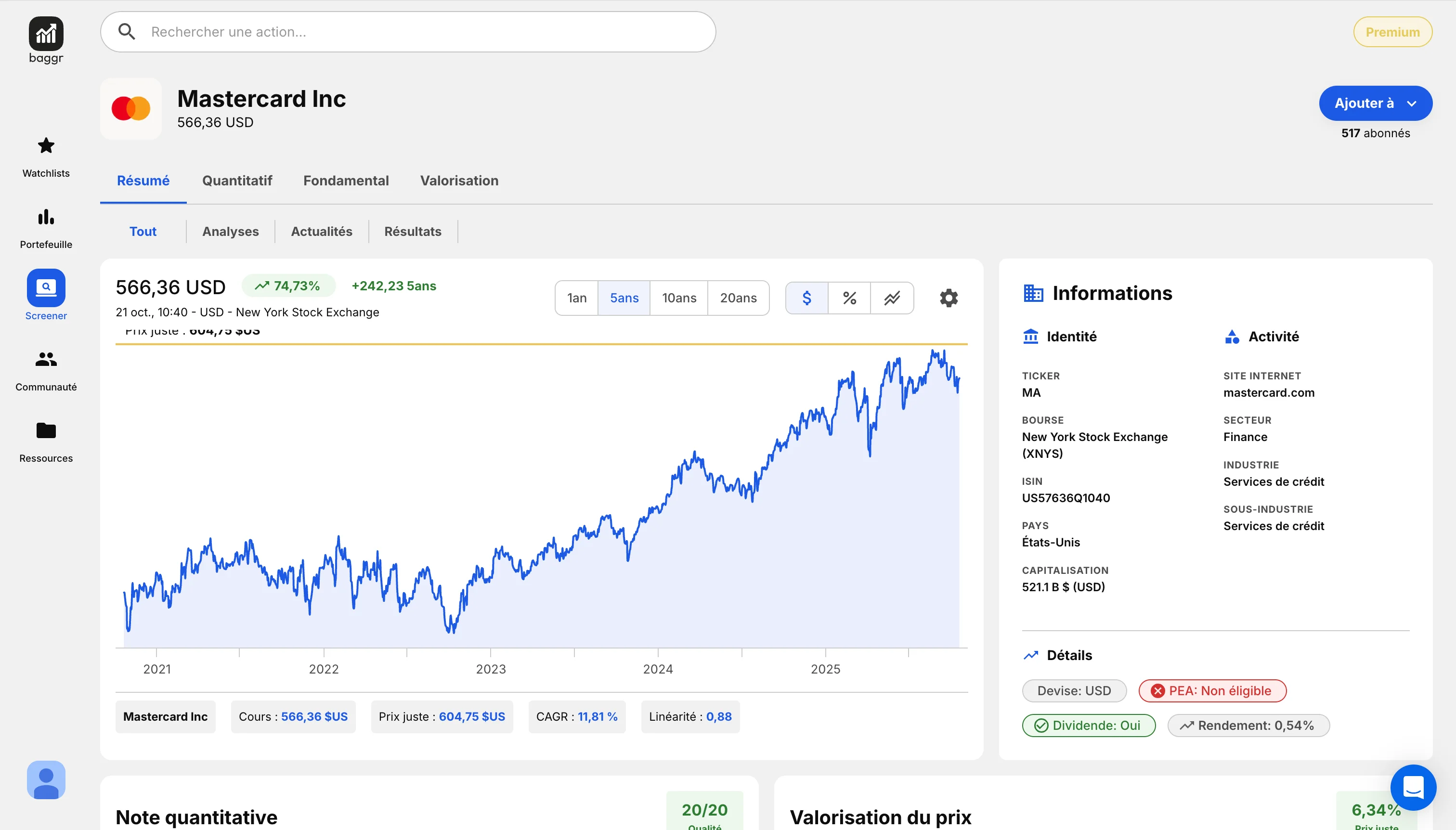Open the Actualités sub-tab
Image resolution: width=1456 pixels, height=830 pixels.
click(x=322, y=232)
